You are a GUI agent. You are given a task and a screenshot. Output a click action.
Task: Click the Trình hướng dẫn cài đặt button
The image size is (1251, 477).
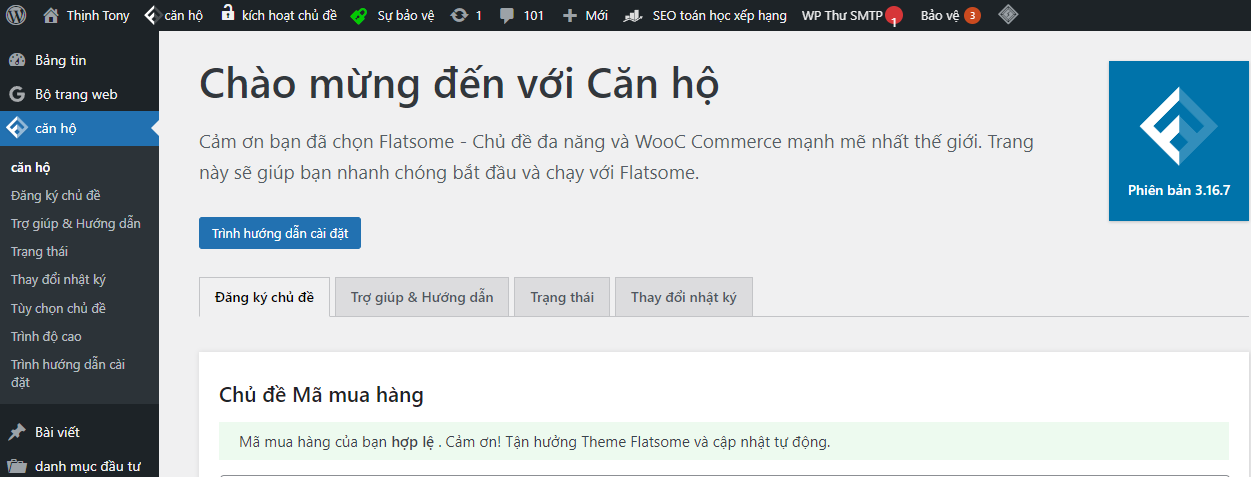[280, 233]
